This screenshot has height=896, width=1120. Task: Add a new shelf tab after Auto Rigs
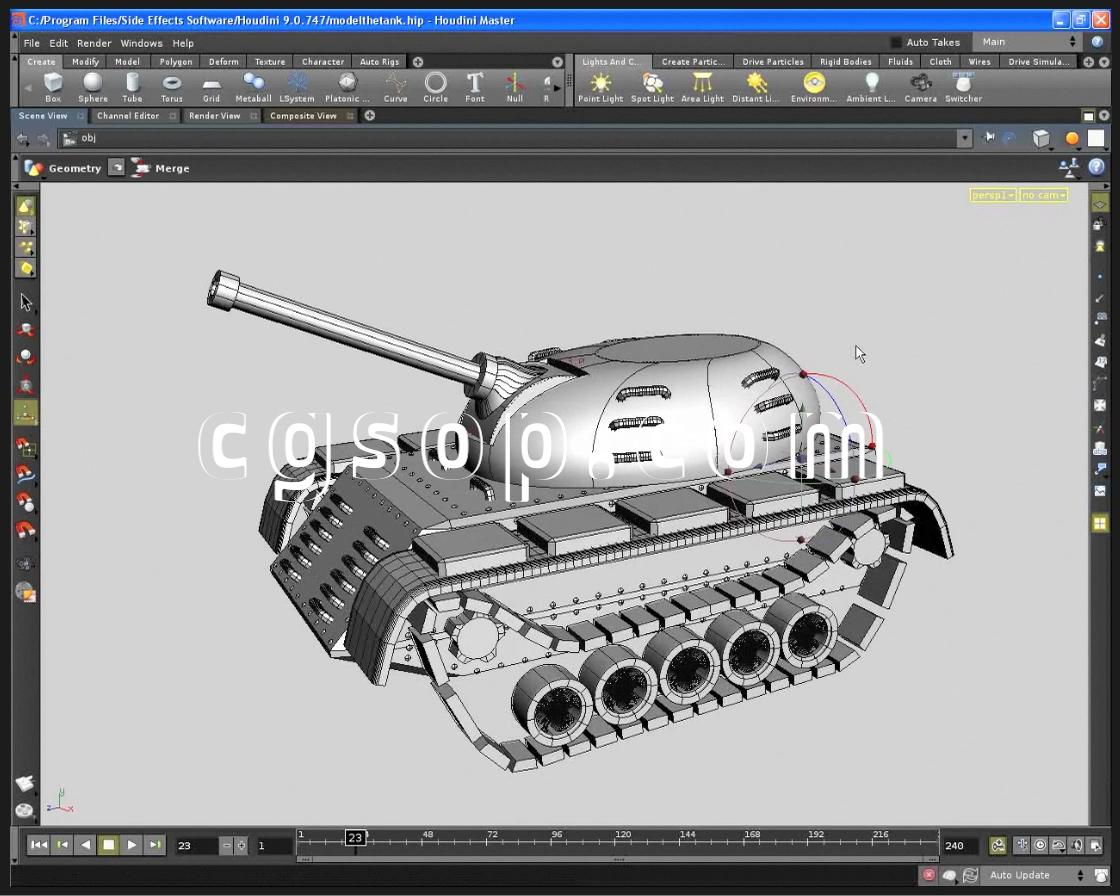[418, 62]
